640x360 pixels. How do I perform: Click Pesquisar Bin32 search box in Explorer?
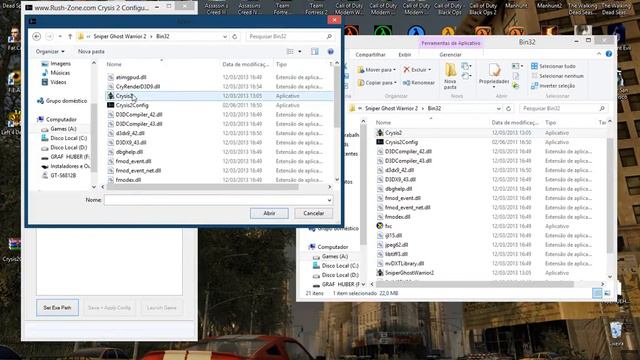click(563, 109)
